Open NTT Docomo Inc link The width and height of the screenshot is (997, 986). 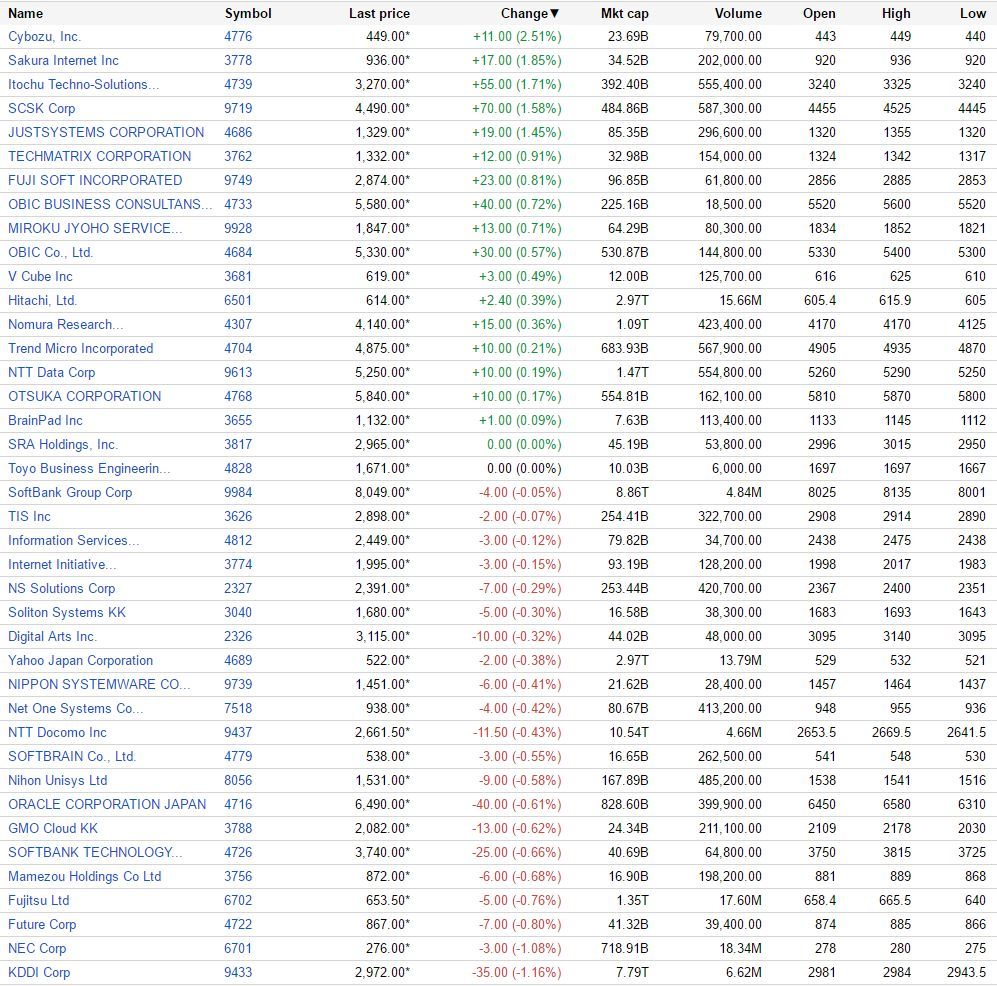[x=57, y=732]
